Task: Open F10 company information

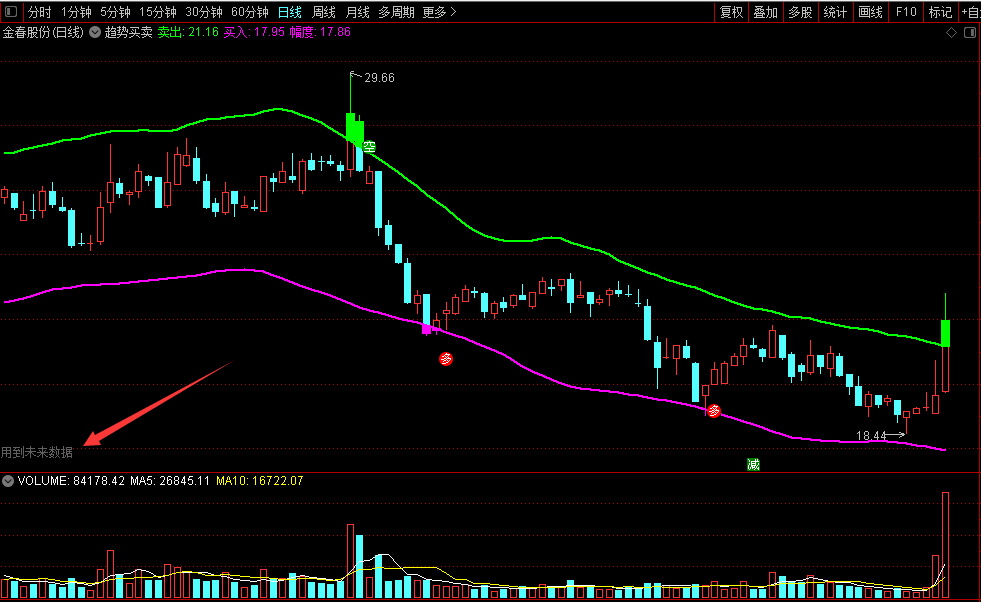Action: coord(905,12)
